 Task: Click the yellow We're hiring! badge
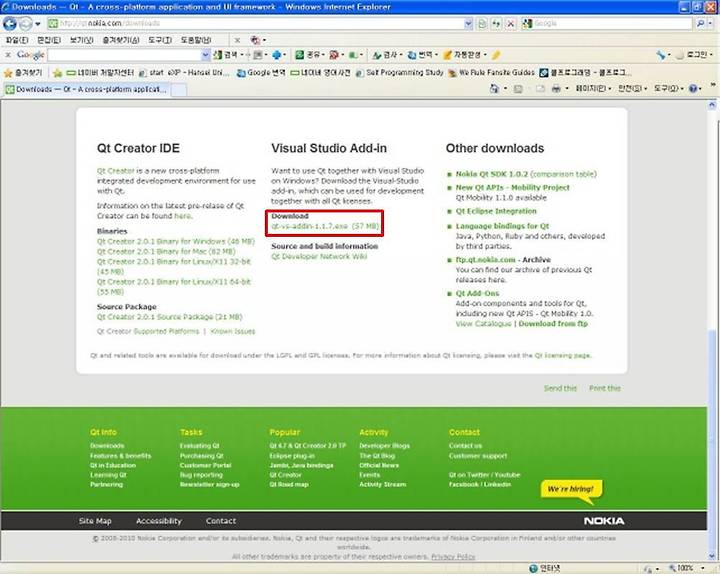click(x=571, y=490)
